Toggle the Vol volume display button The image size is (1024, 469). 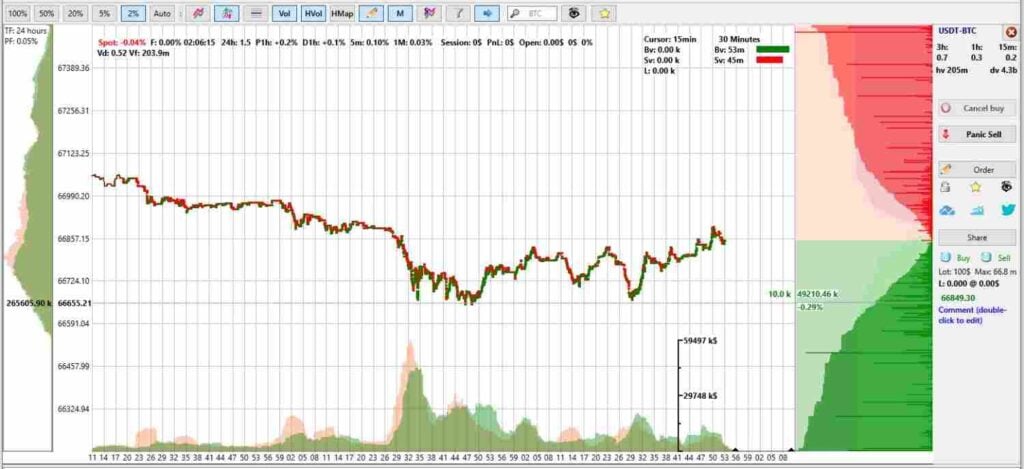click(284, 13)
